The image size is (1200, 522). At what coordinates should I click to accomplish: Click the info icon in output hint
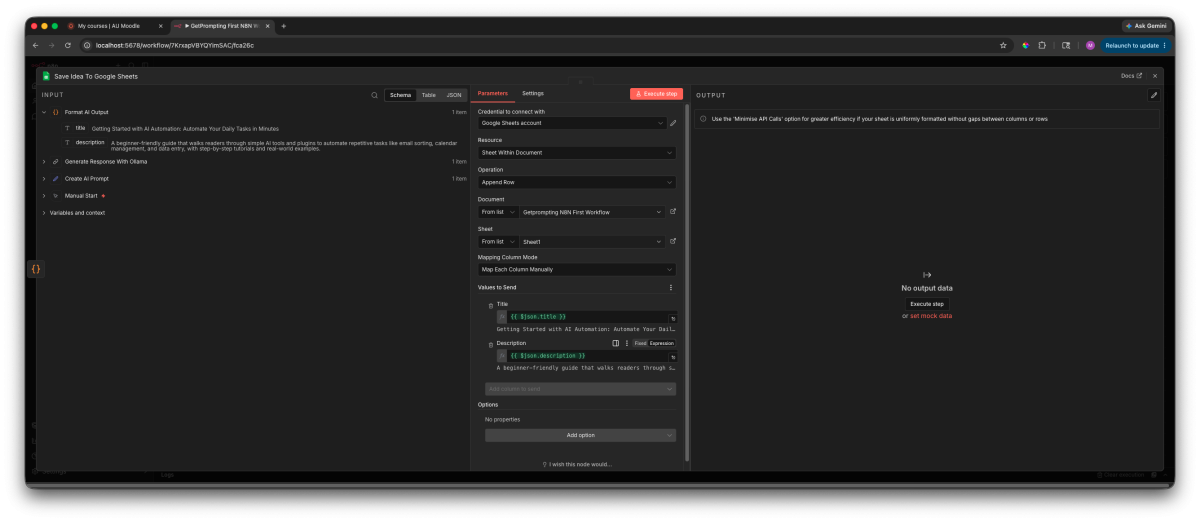(703, 118)
